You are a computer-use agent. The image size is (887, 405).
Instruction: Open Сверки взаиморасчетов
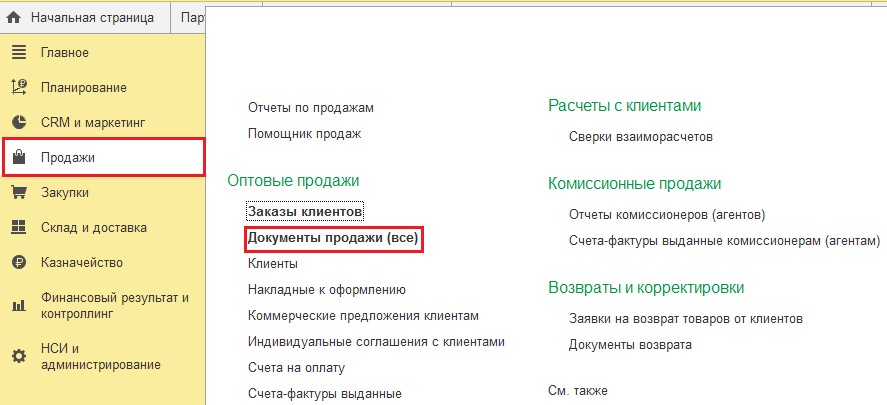pyautogui.click(x=640, y=136)
